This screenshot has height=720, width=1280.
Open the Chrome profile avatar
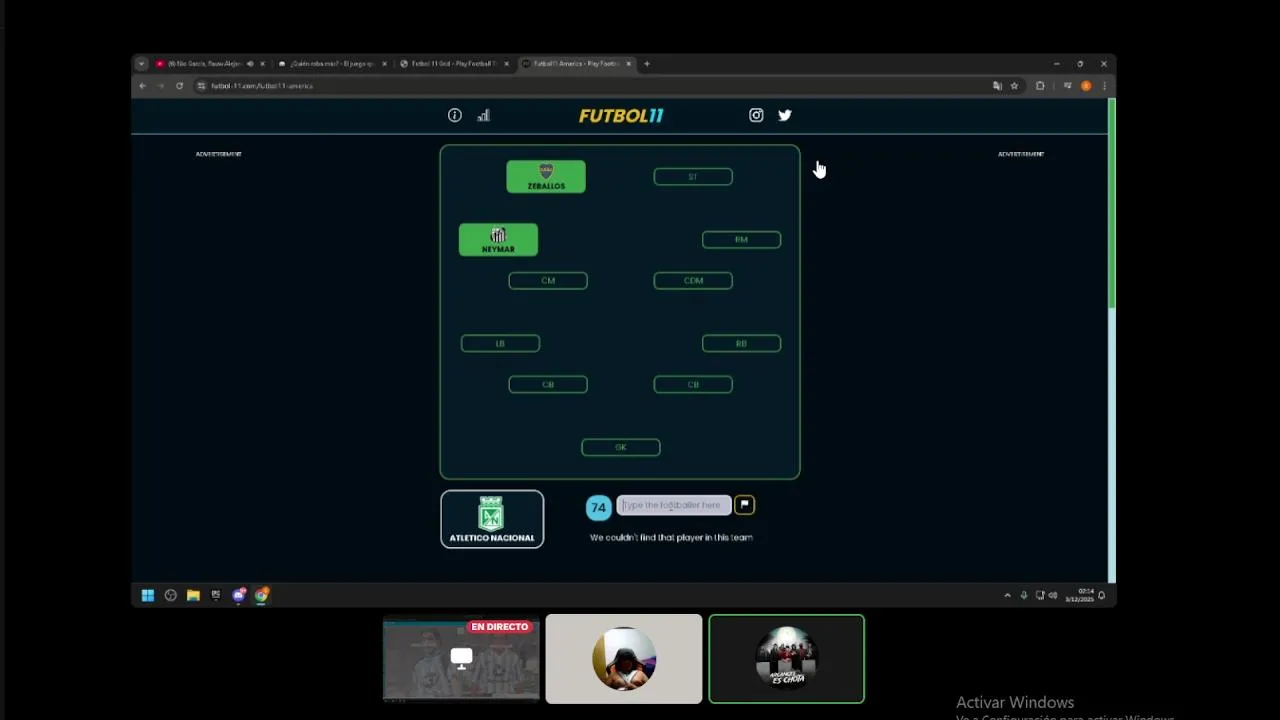tap(1086, 86)
